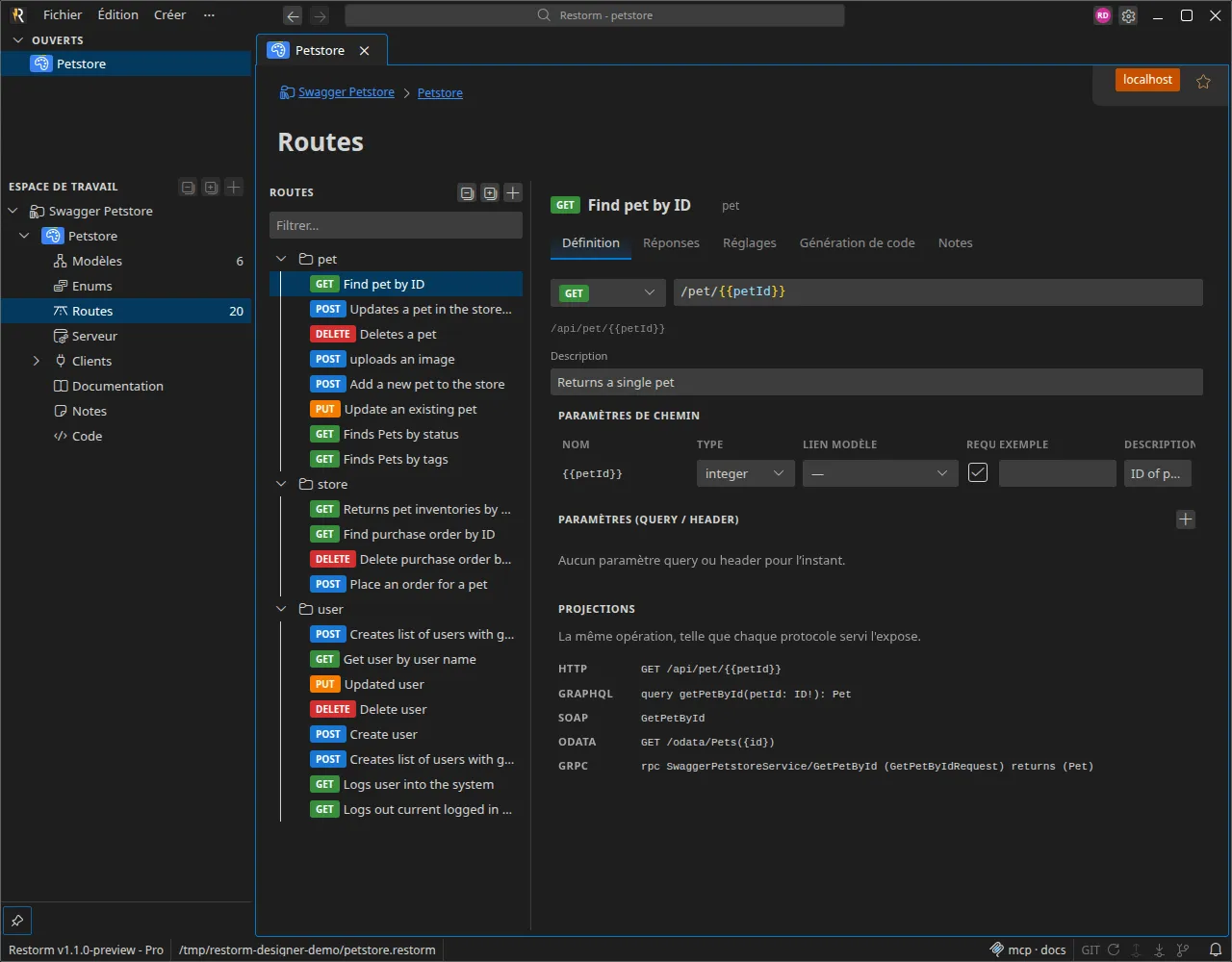This screenshot has width=1232, height=962.
Task: Open Enums in the workspace tree
Action: click(x=126, y=286)
